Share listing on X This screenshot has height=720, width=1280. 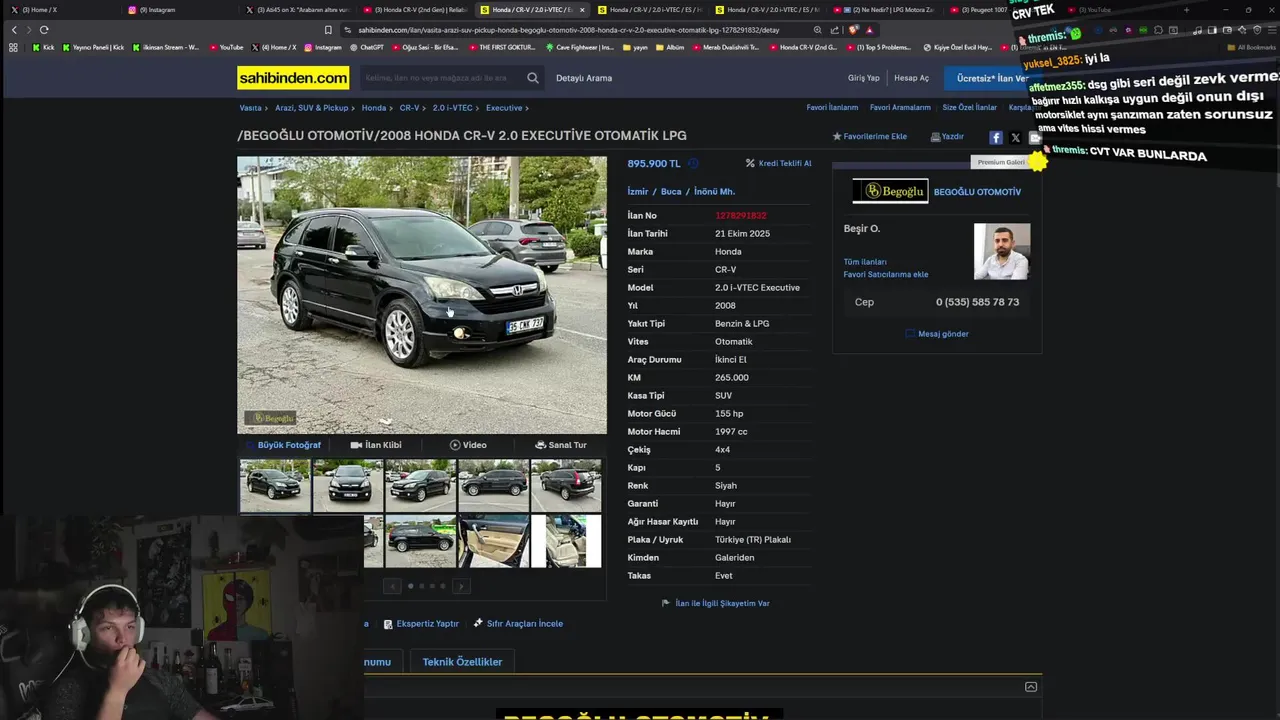(1015, 138)
